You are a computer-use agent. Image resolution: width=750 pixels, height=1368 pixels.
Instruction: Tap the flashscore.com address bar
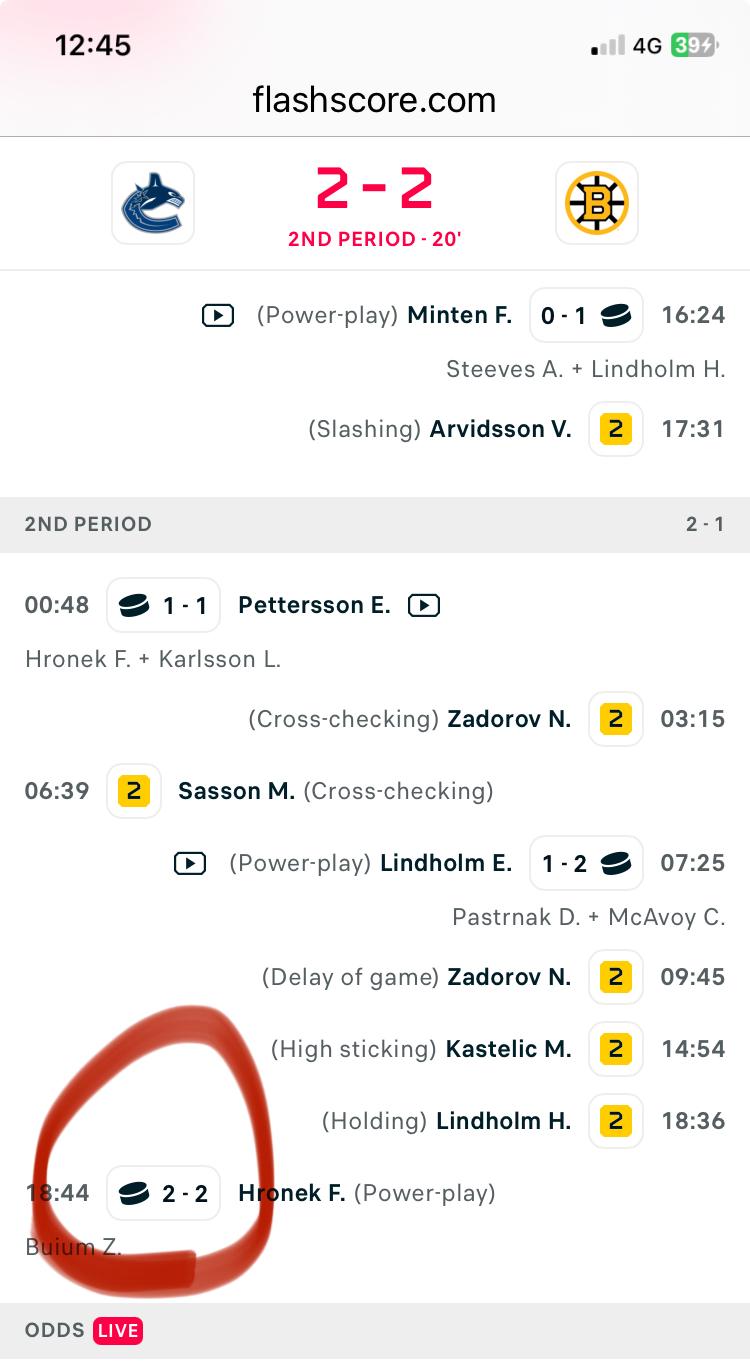coord(374,100)
